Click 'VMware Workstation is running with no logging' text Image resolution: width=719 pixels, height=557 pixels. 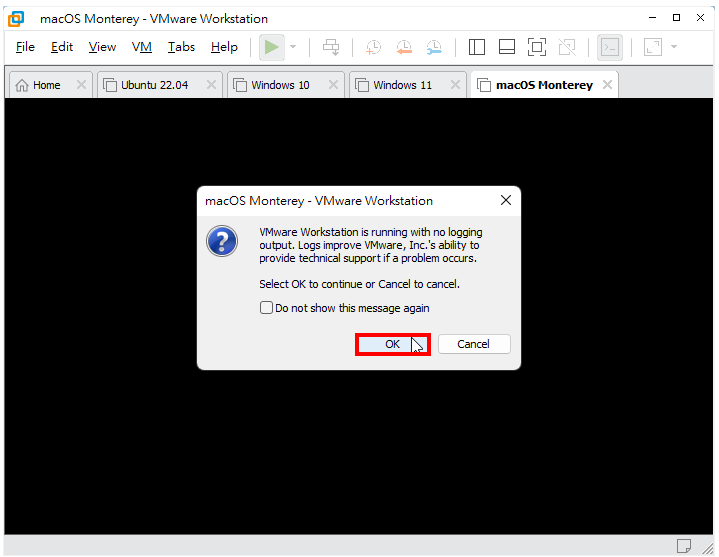[371, 232]
